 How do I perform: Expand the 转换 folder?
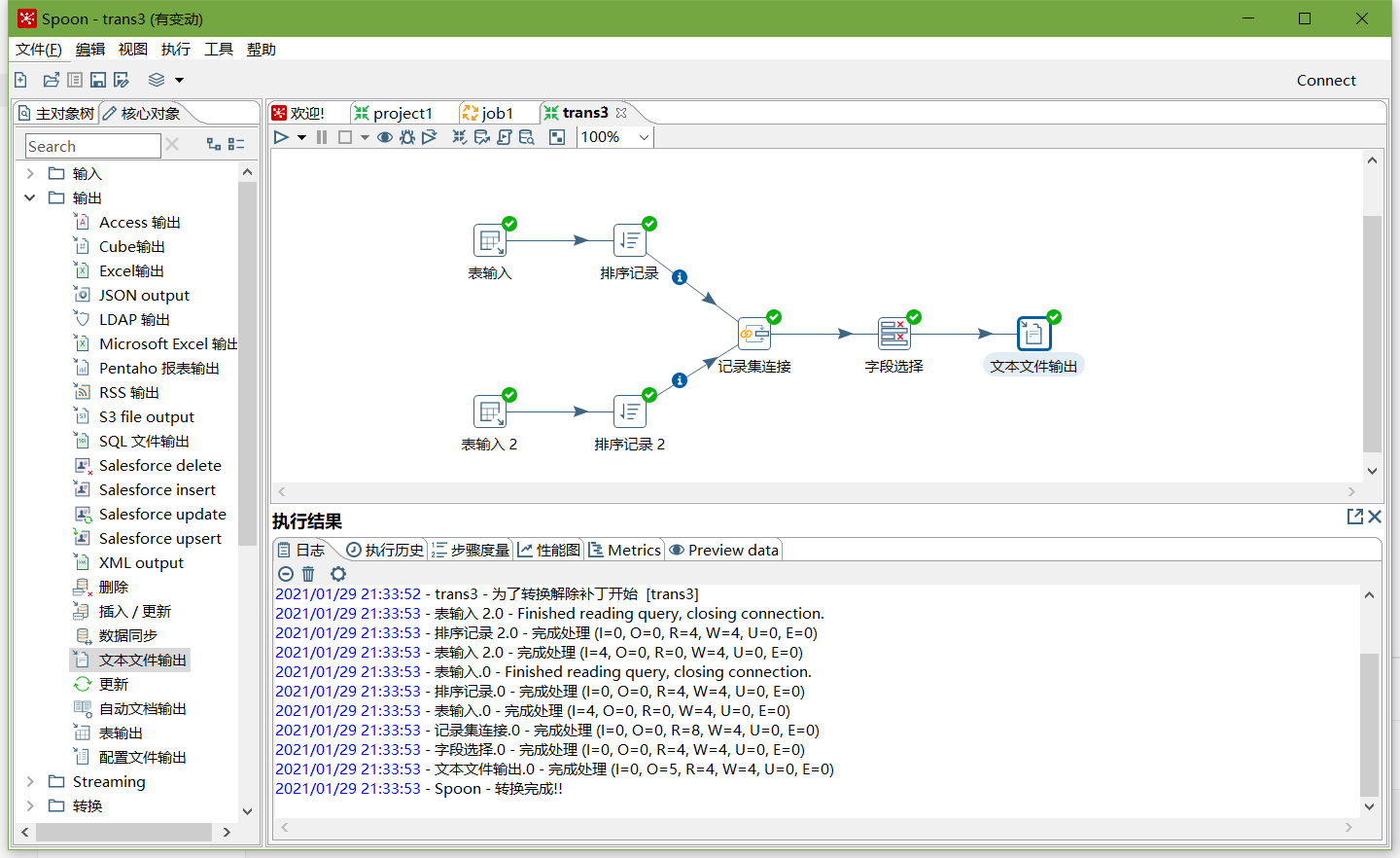[30, 806]
